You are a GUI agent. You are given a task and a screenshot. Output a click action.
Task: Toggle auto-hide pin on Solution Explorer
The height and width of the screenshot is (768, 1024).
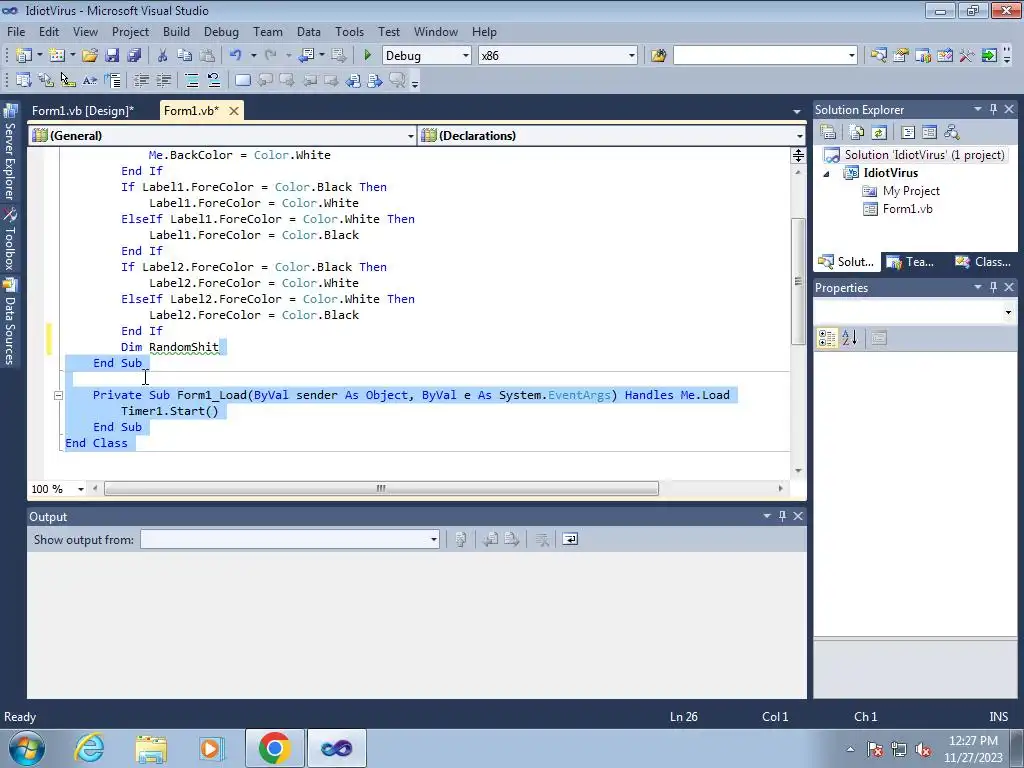[993, 110]
